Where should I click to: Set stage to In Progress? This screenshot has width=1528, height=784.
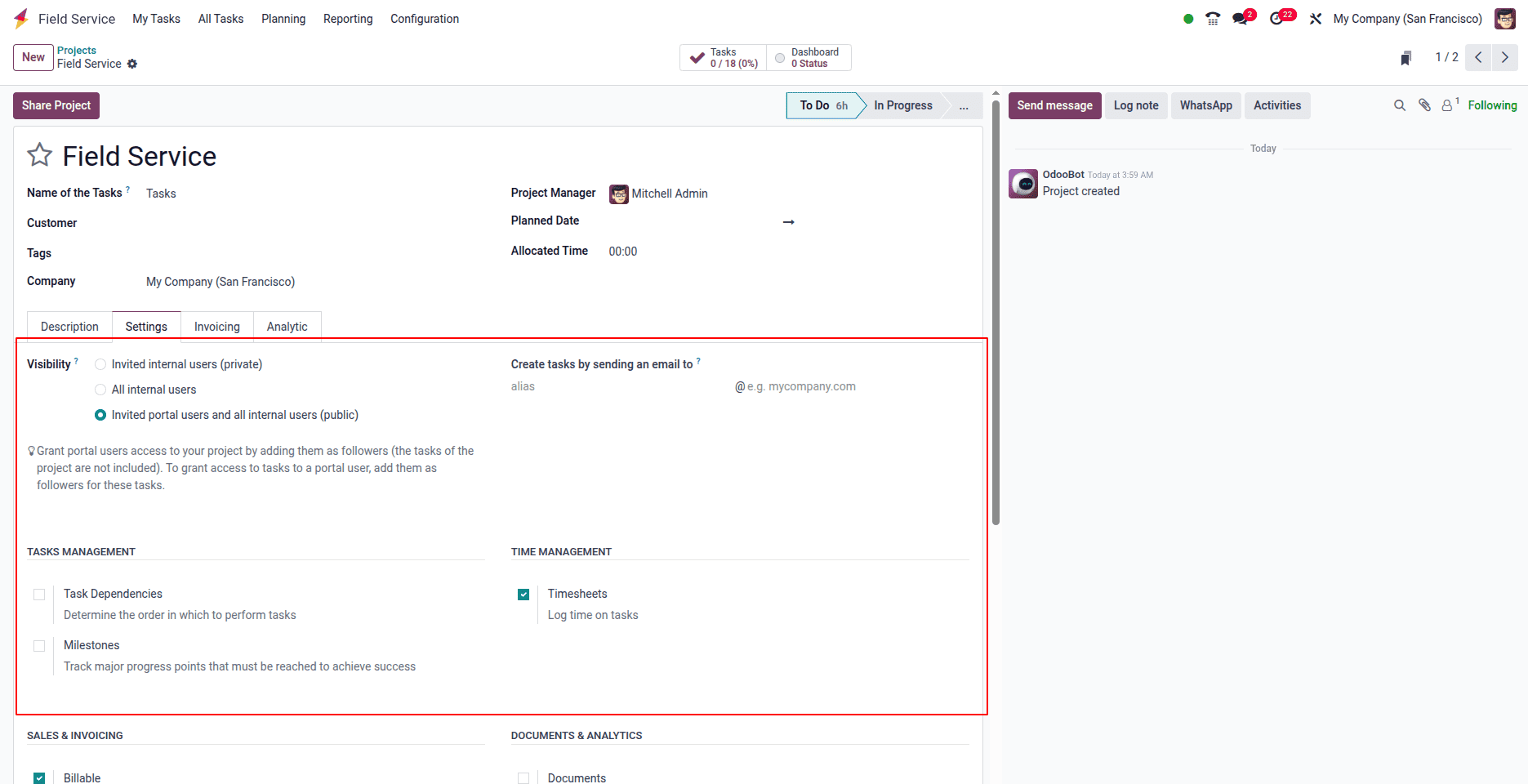[x=903, y=105]
